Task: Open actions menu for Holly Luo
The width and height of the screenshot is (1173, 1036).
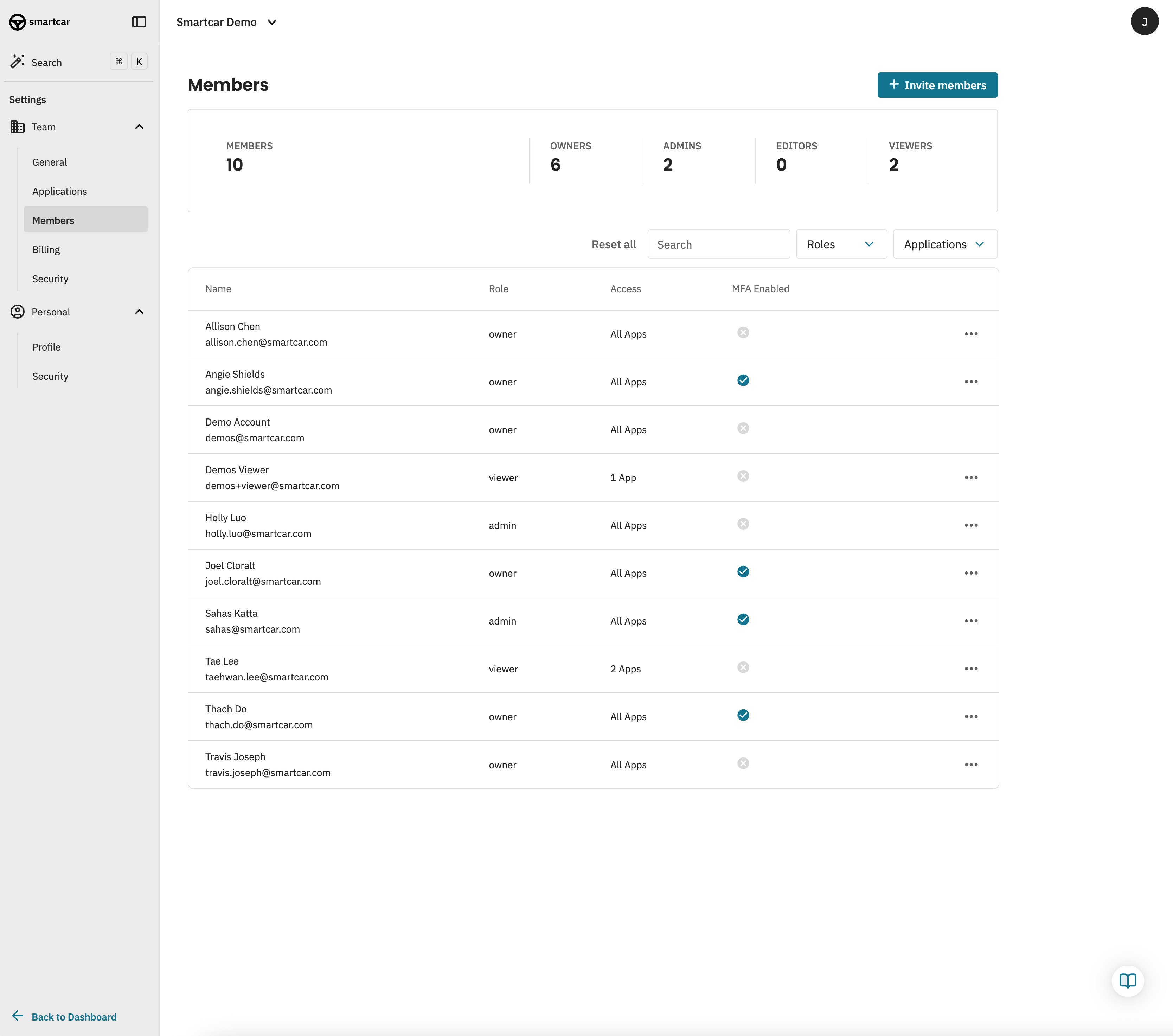Action: [x=971, y=525]
